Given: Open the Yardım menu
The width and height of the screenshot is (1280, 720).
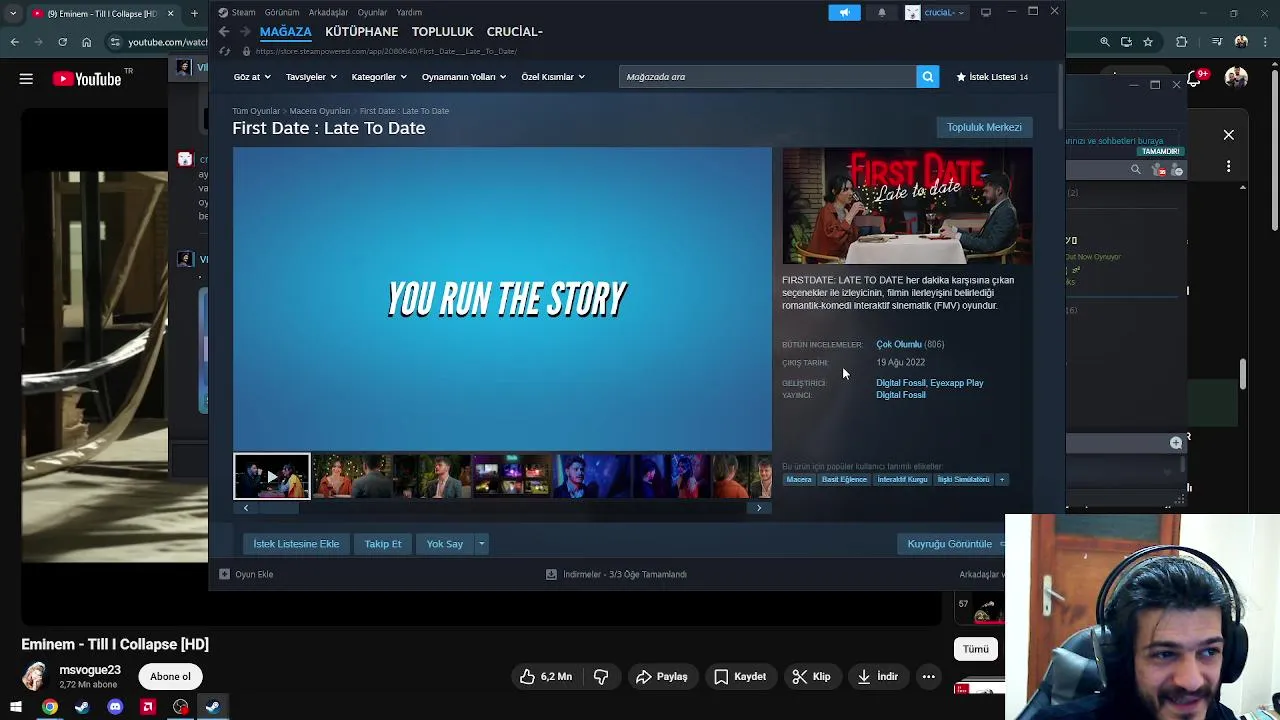Looking at the screenshot, I should click(409, 13).
